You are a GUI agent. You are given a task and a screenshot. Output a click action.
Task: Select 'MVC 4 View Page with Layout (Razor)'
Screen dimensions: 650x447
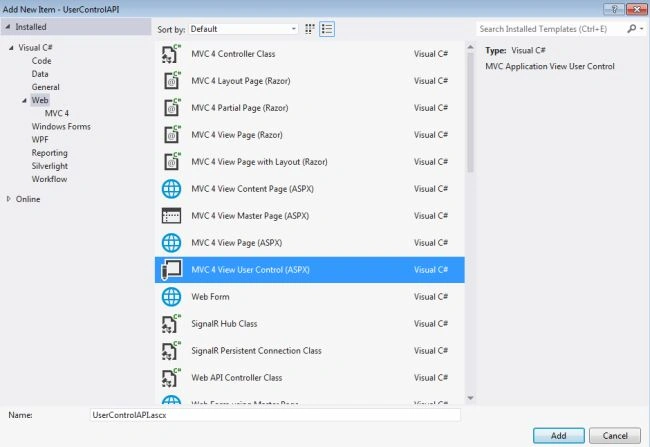(259, 162)
